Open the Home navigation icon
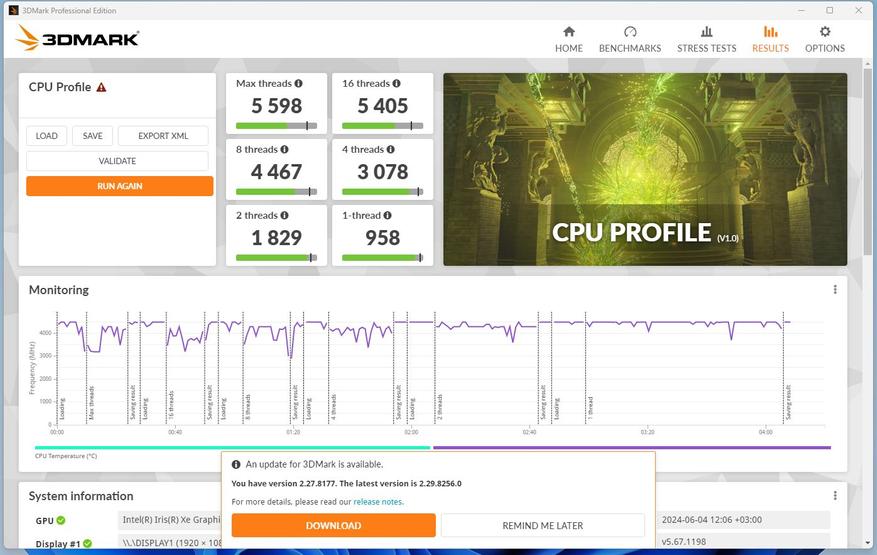 pyautogui.click(x=569, y=31)
